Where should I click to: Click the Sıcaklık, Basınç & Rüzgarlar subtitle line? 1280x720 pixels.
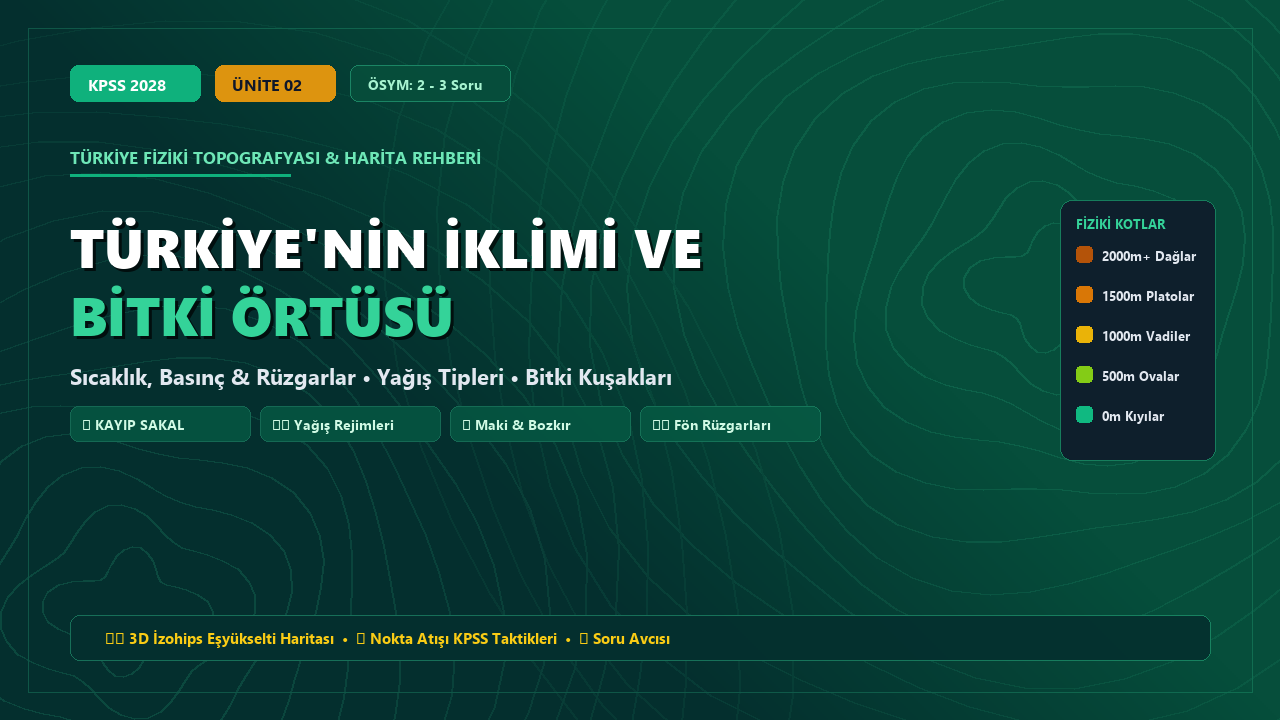point(371,378)
